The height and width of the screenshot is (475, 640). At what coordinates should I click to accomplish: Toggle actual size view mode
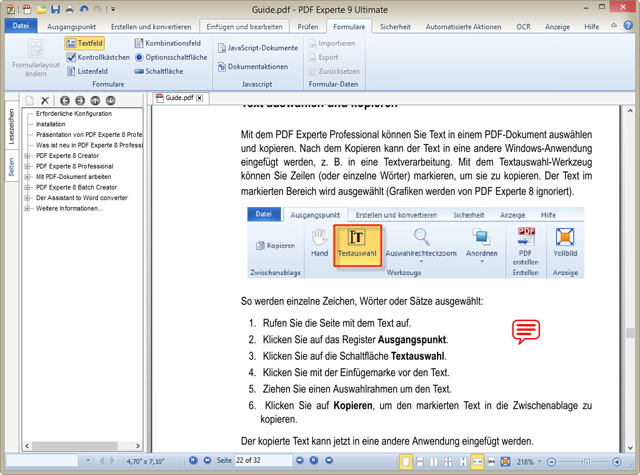coord(491,462)
